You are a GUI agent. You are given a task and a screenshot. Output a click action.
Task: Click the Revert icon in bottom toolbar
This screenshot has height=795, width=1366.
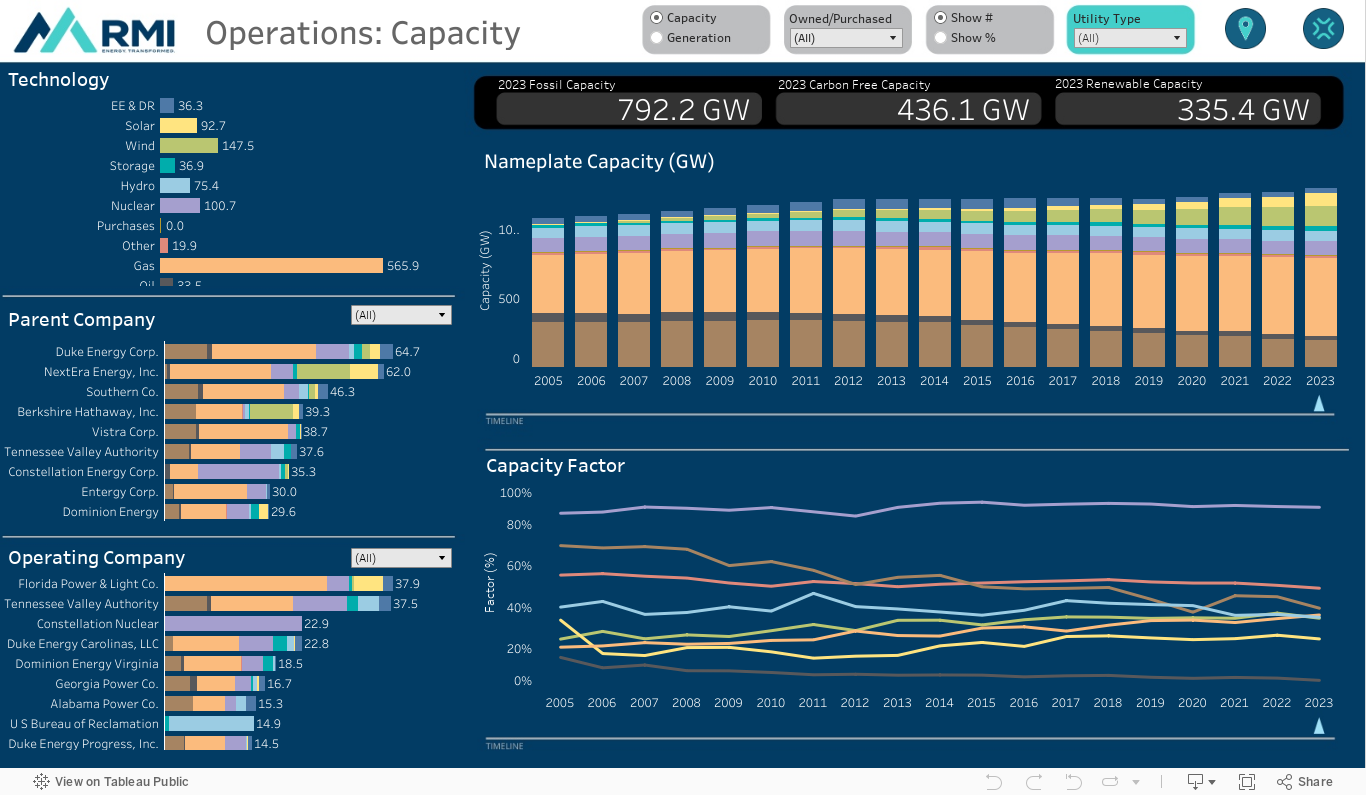(1074, 781)
